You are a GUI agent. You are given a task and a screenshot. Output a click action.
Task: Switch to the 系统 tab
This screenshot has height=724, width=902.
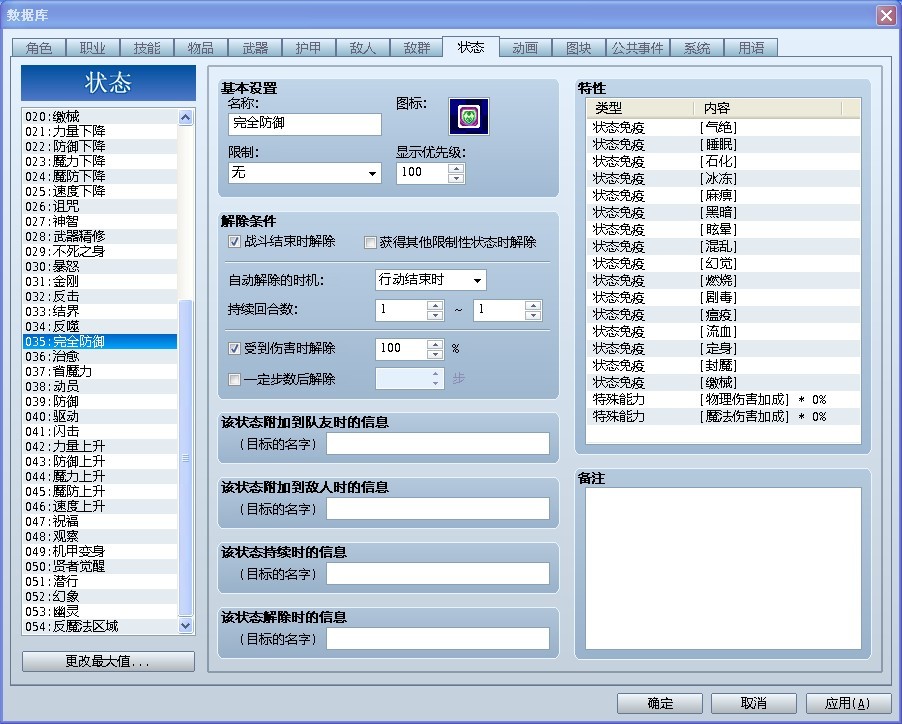point(697,48)
